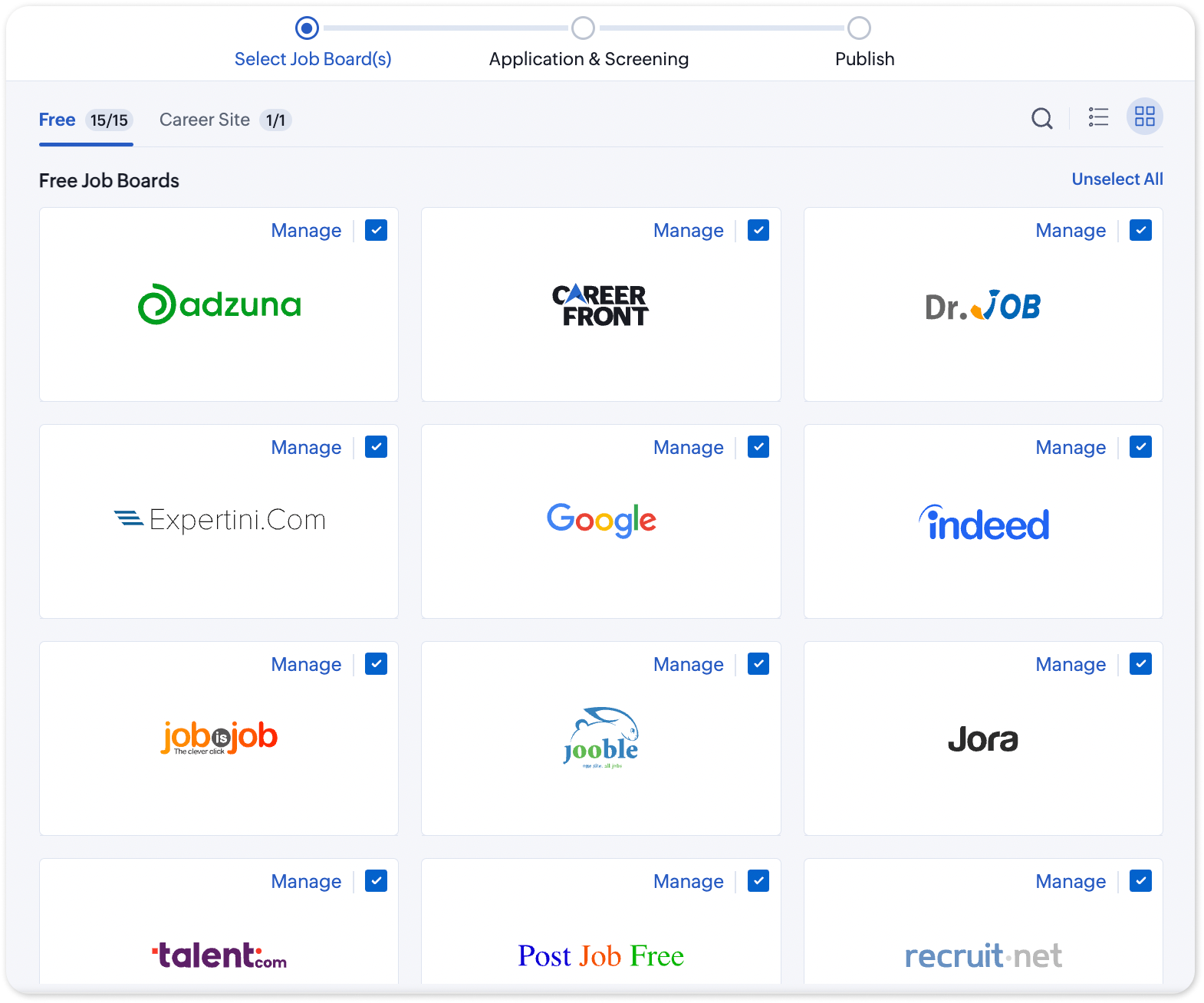Uncheck the talent.com checkbox
The height and width of the screenshot is (1003, 1204).
pyautogui.click(x=376, y=881)
